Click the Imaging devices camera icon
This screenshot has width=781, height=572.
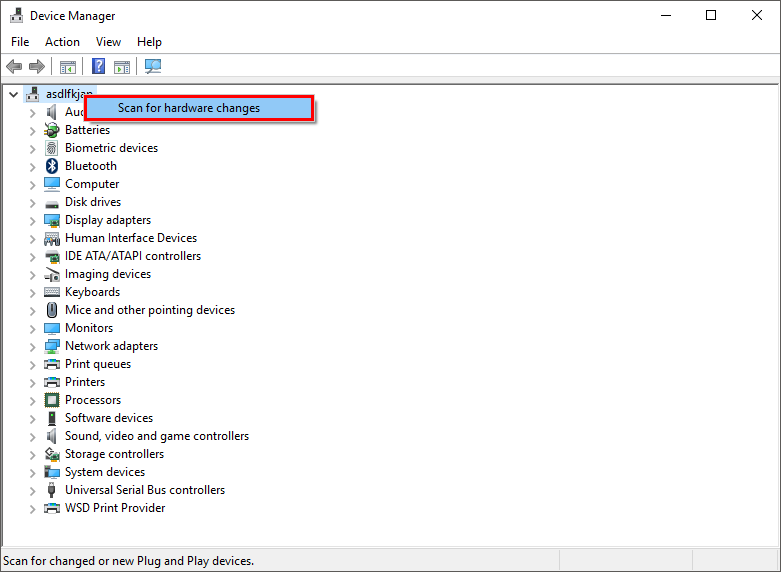(52, 275)
